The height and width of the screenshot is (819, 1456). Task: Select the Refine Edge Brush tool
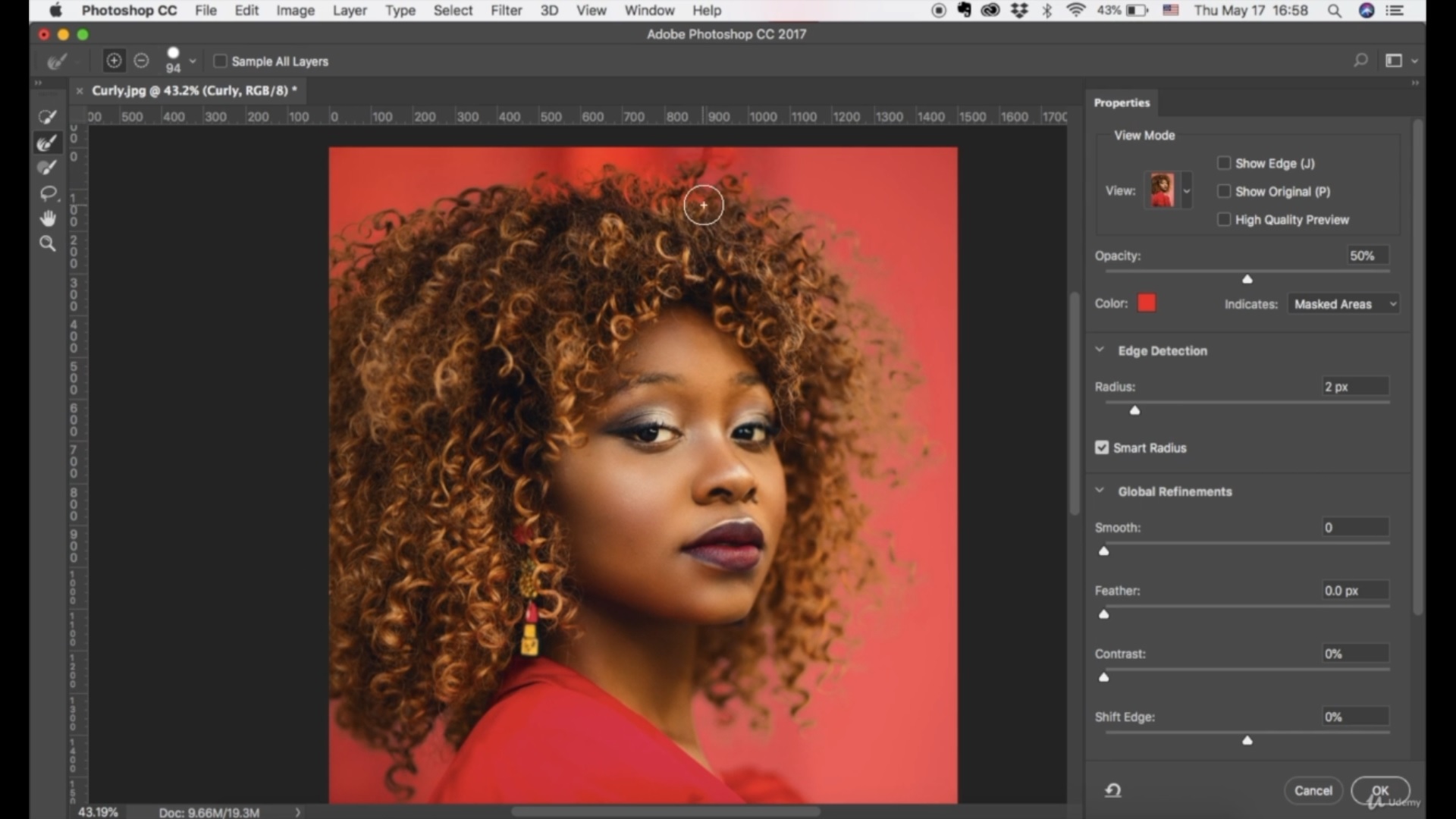click(47, 143)
